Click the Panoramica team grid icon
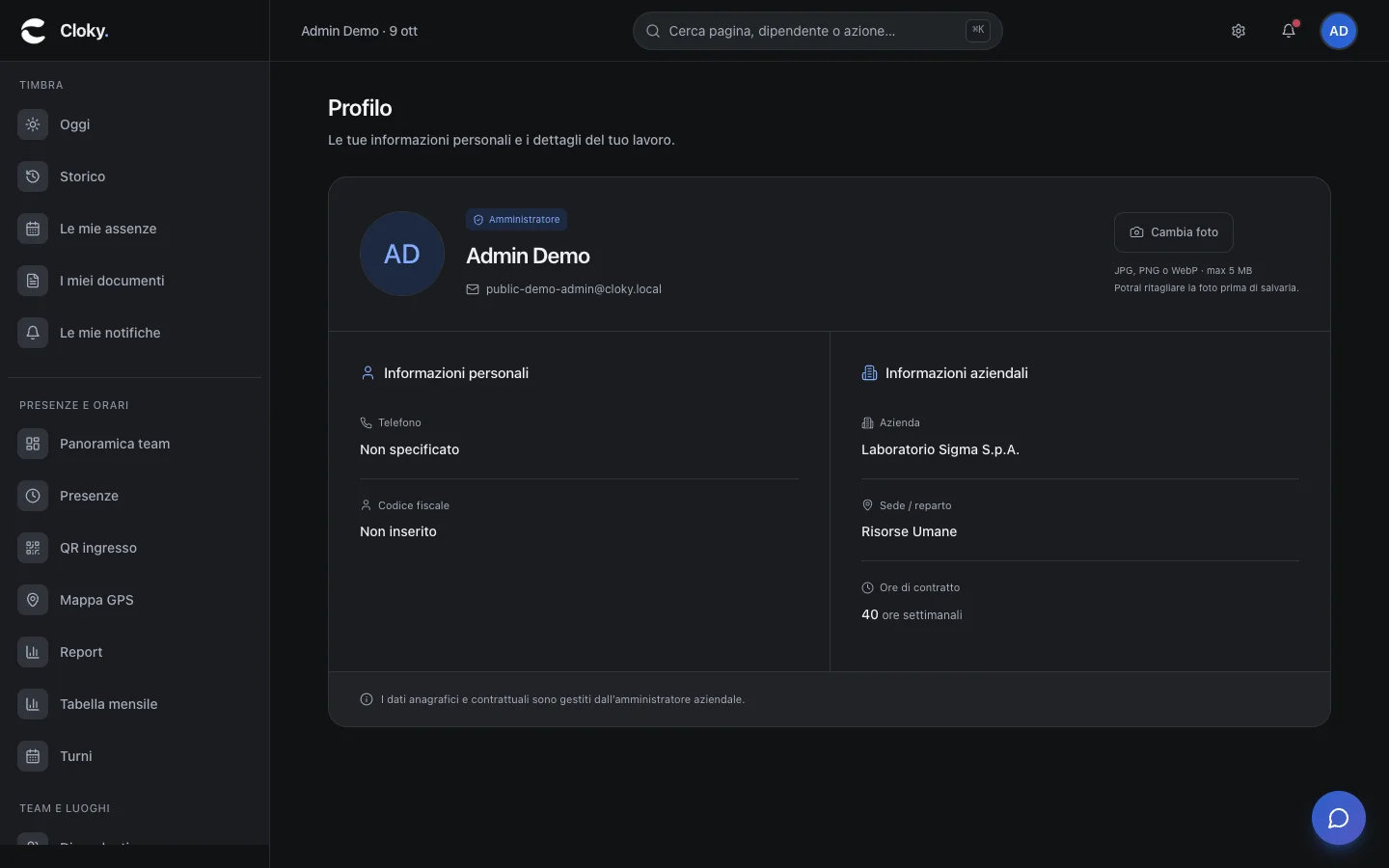Viewport: 1389px width, 868px height. point(33,444)
